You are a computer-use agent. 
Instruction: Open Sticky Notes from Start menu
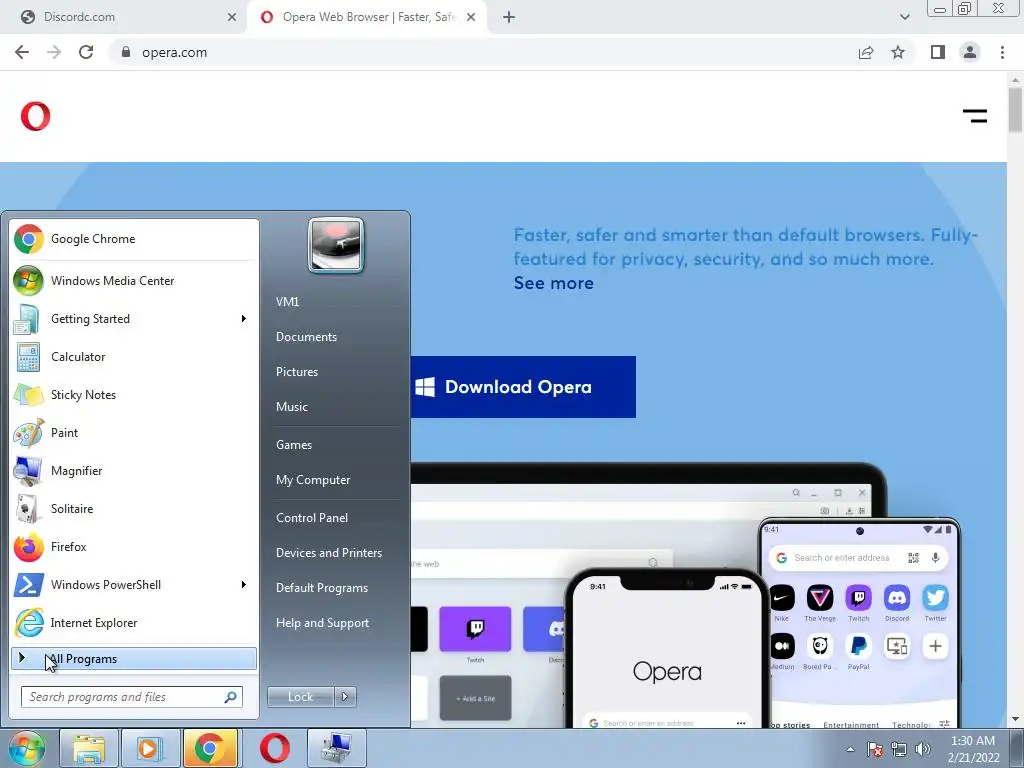coord(134,394)
